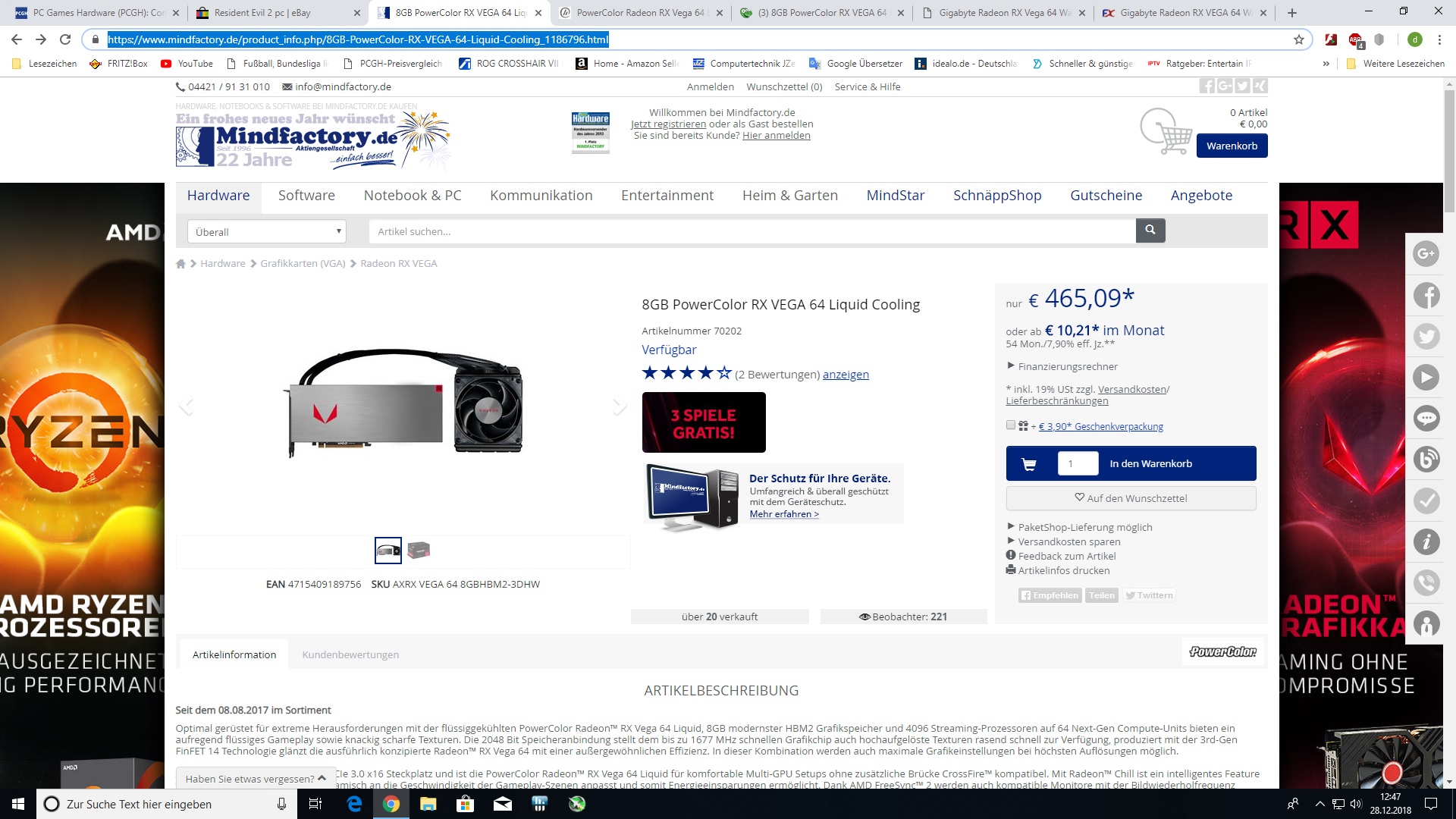This screenshot has width=1456, height=819.
Task: Open the Mail app in taskbar
Action: 503,804
